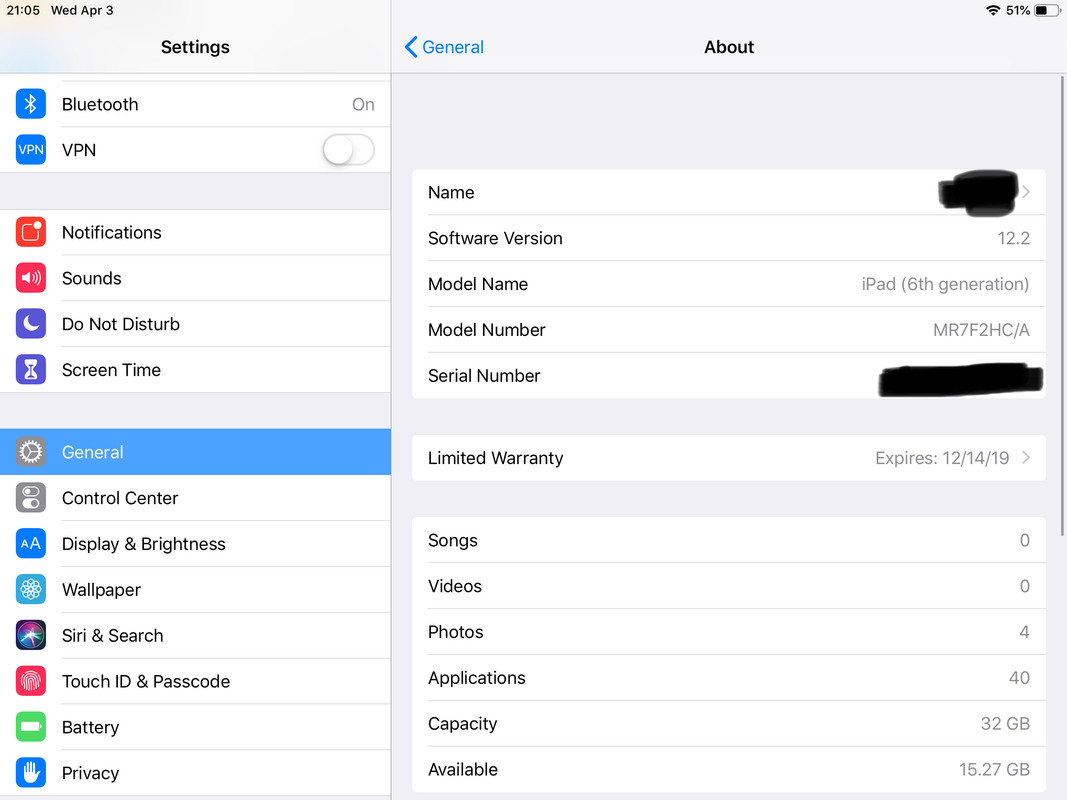Tap the Display & Brightness AA icon
The width and height of the screenshot is (1067, 800).
[31, 544]
